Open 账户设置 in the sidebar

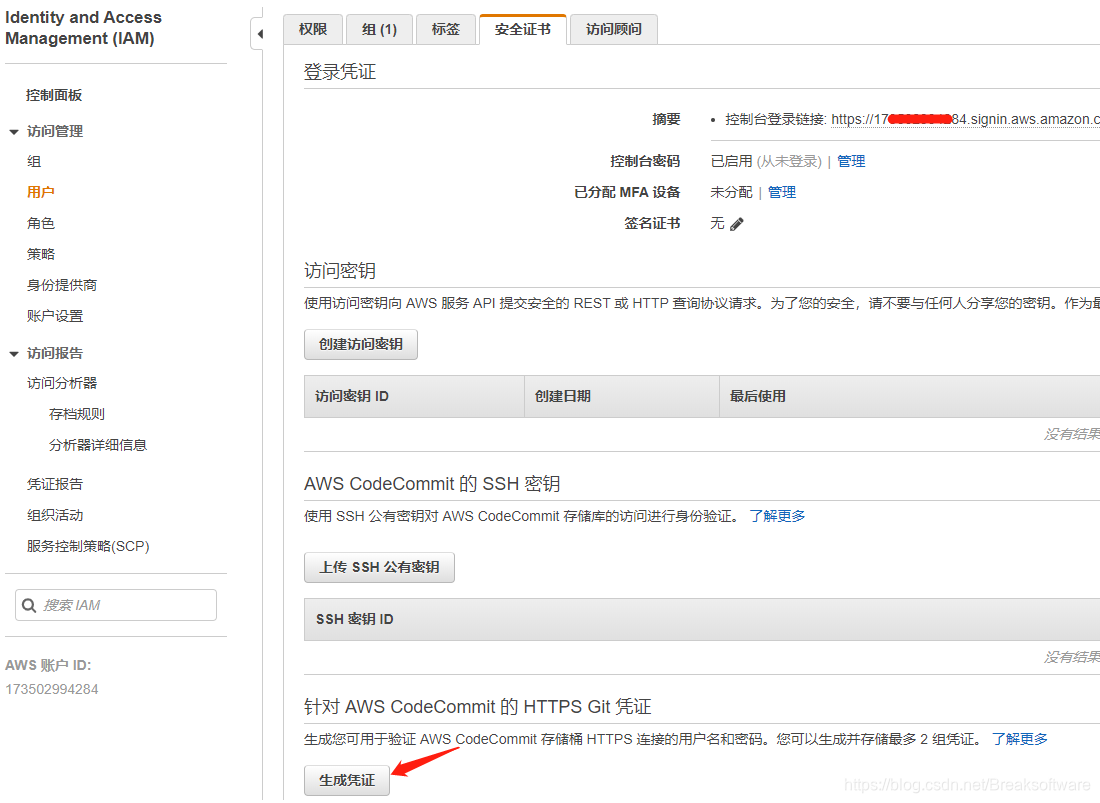pos(55,316)
